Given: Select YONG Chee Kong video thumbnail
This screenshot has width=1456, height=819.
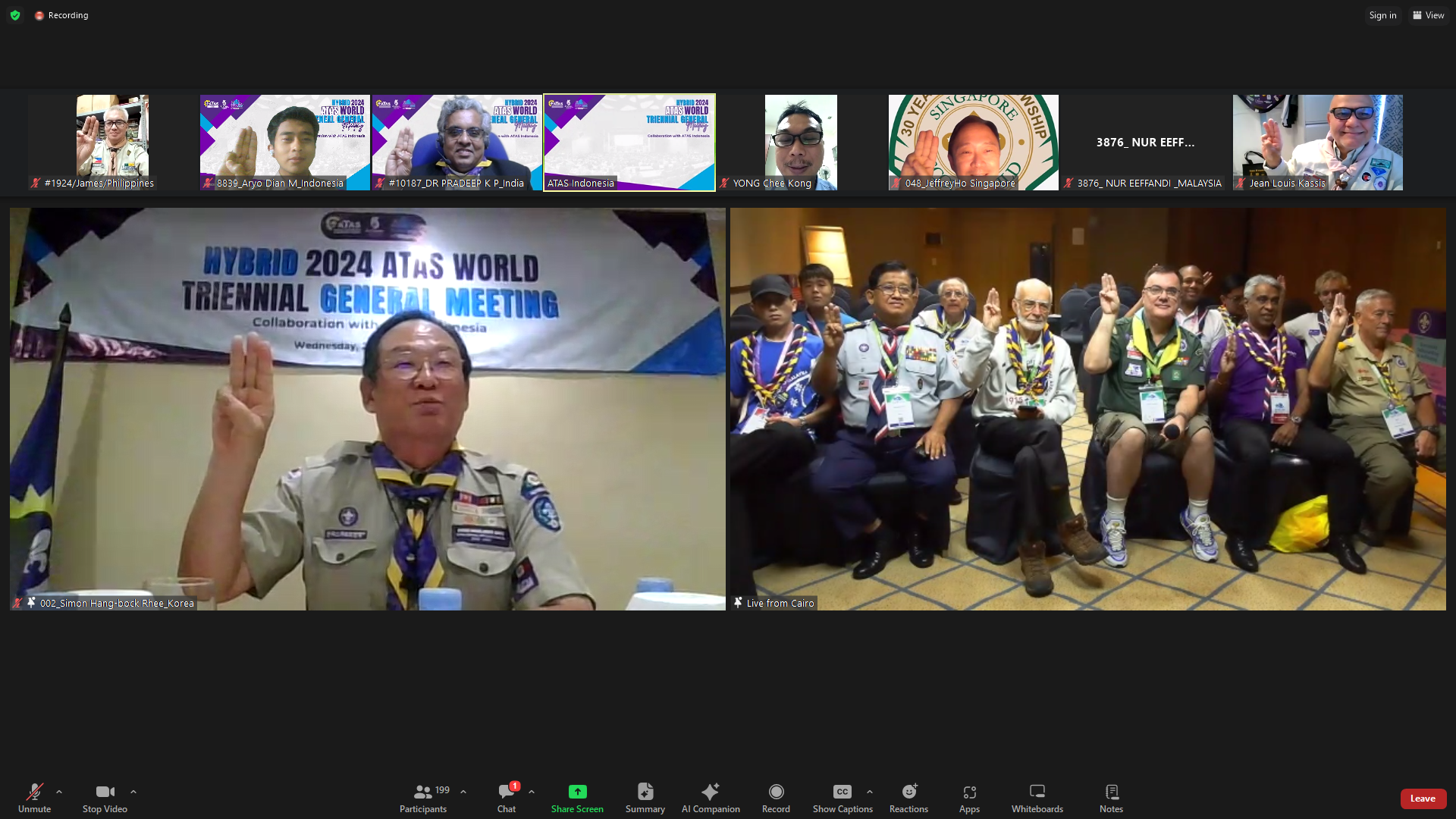Looking at the screenshot, I should (801, 143).
